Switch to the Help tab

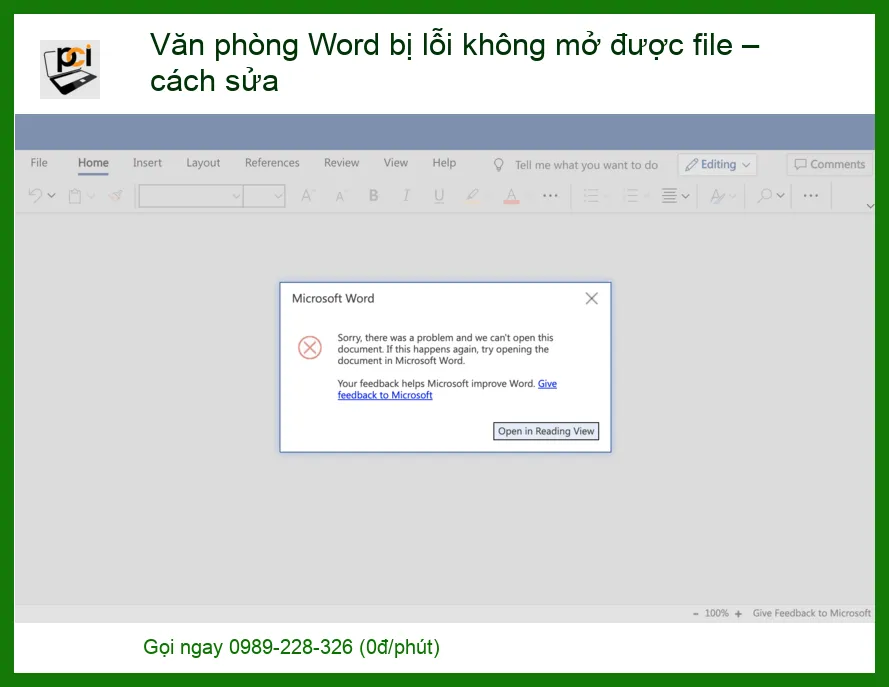(444, 163)
